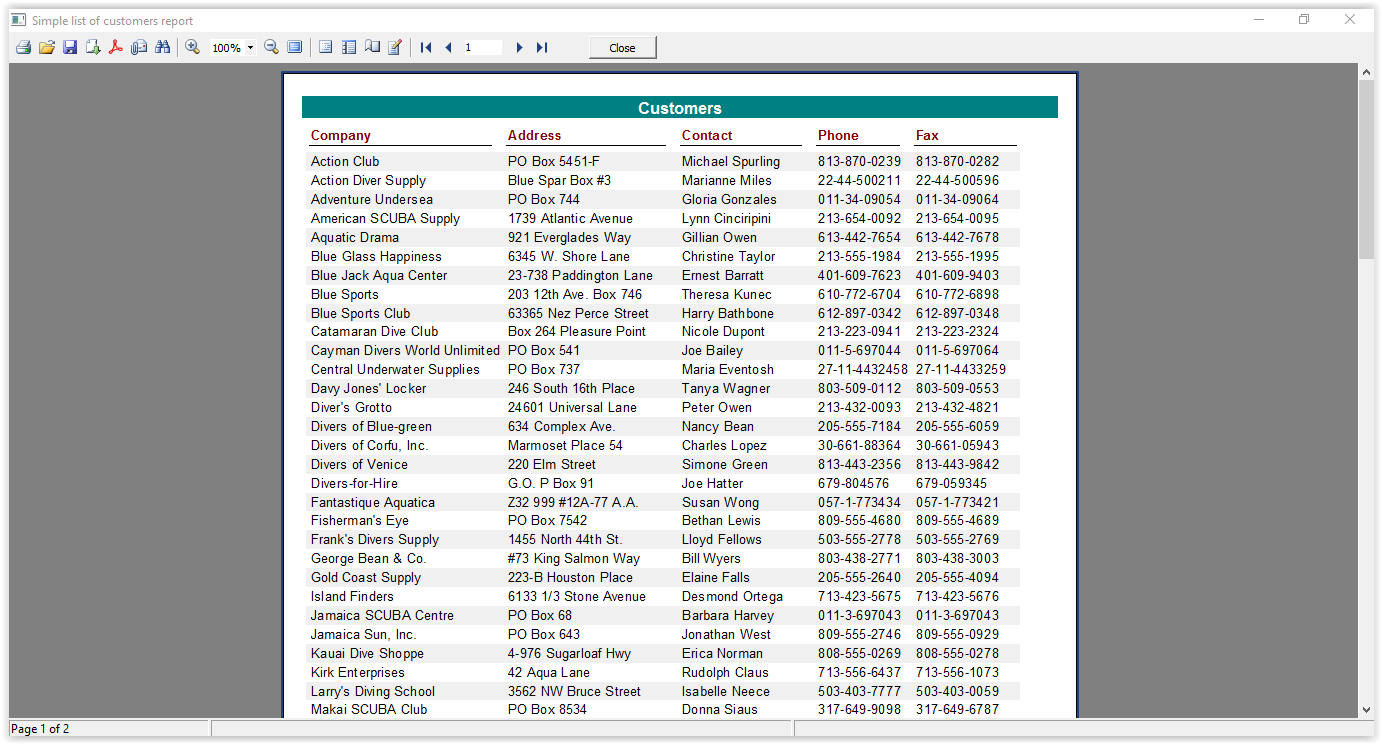This screenshot has width=1382, height=744.
Task: Go to the next page
Action: coord(519,48)
